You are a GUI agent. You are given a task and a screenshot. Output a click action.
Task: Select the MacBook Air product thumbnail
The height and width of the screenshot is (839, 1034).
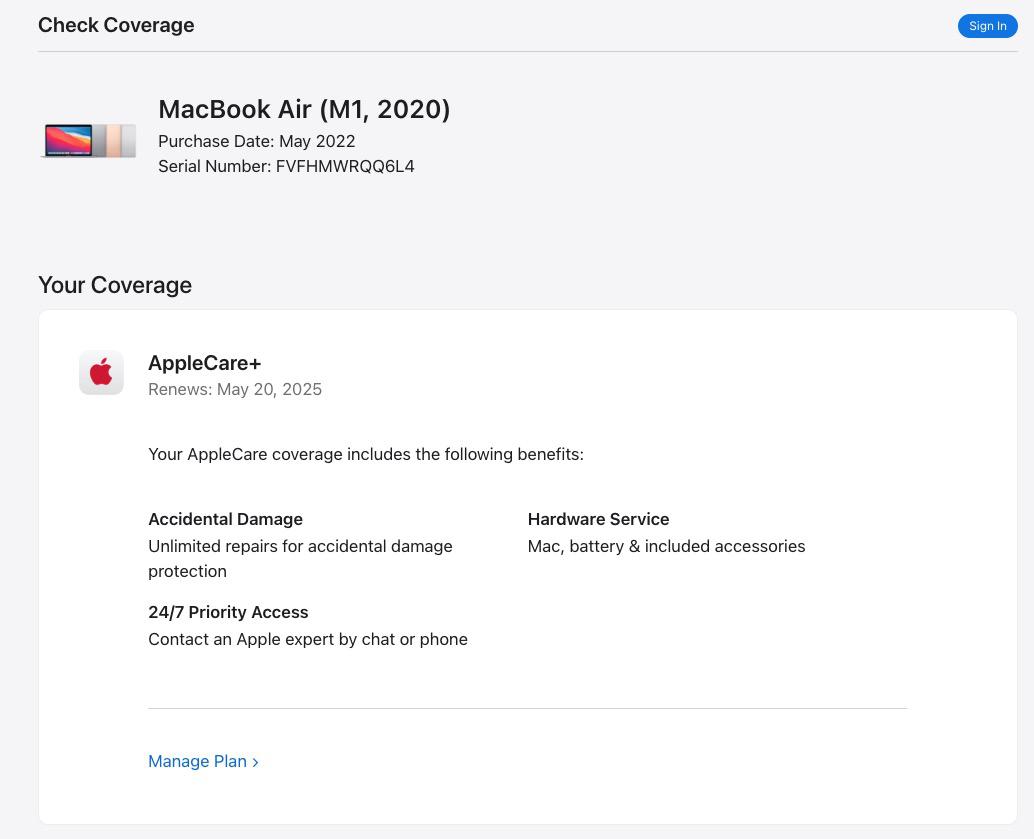[x=88, y=140]
